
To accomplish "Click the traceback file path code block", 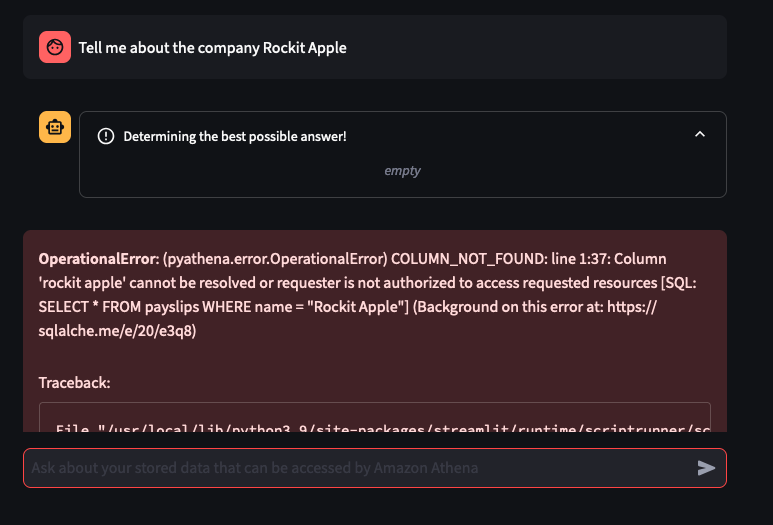I will point(375,418).
